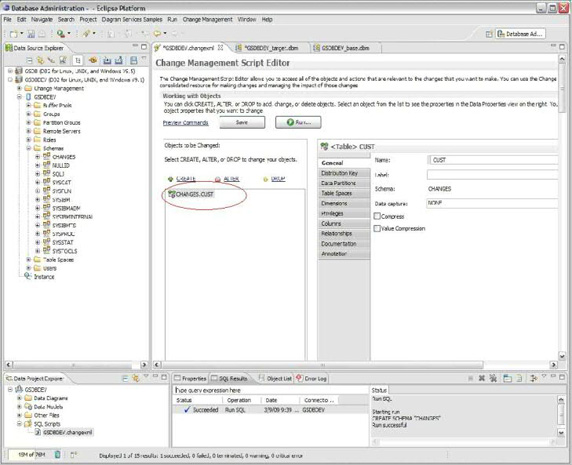Open the Change Management menu

pyautogui.click(x=208, y=19)
